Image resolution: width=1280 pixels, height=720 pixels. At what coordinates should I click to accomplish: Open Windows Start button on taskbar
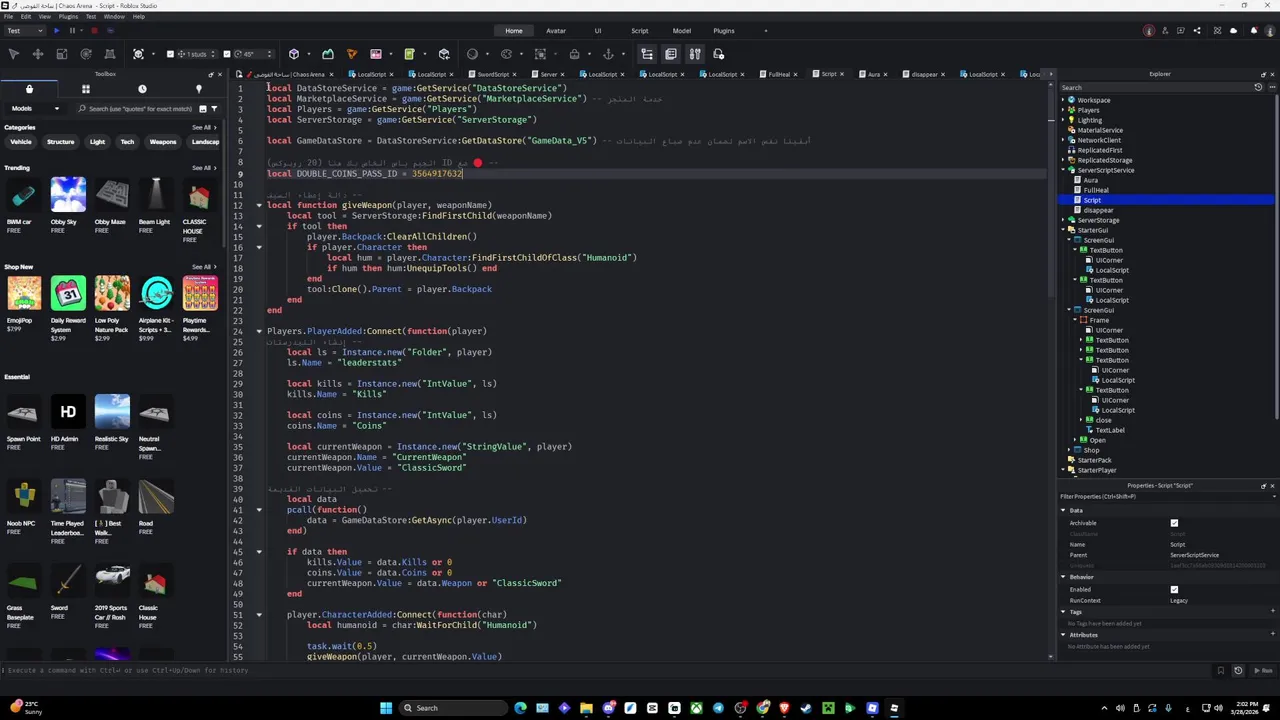(386, 708)
